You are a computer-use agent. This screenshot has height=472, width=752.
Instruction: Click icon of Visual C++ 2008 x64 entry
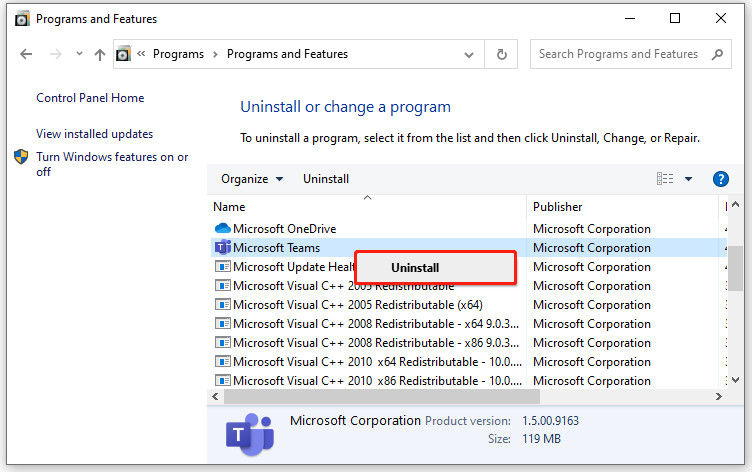[223, 323]
